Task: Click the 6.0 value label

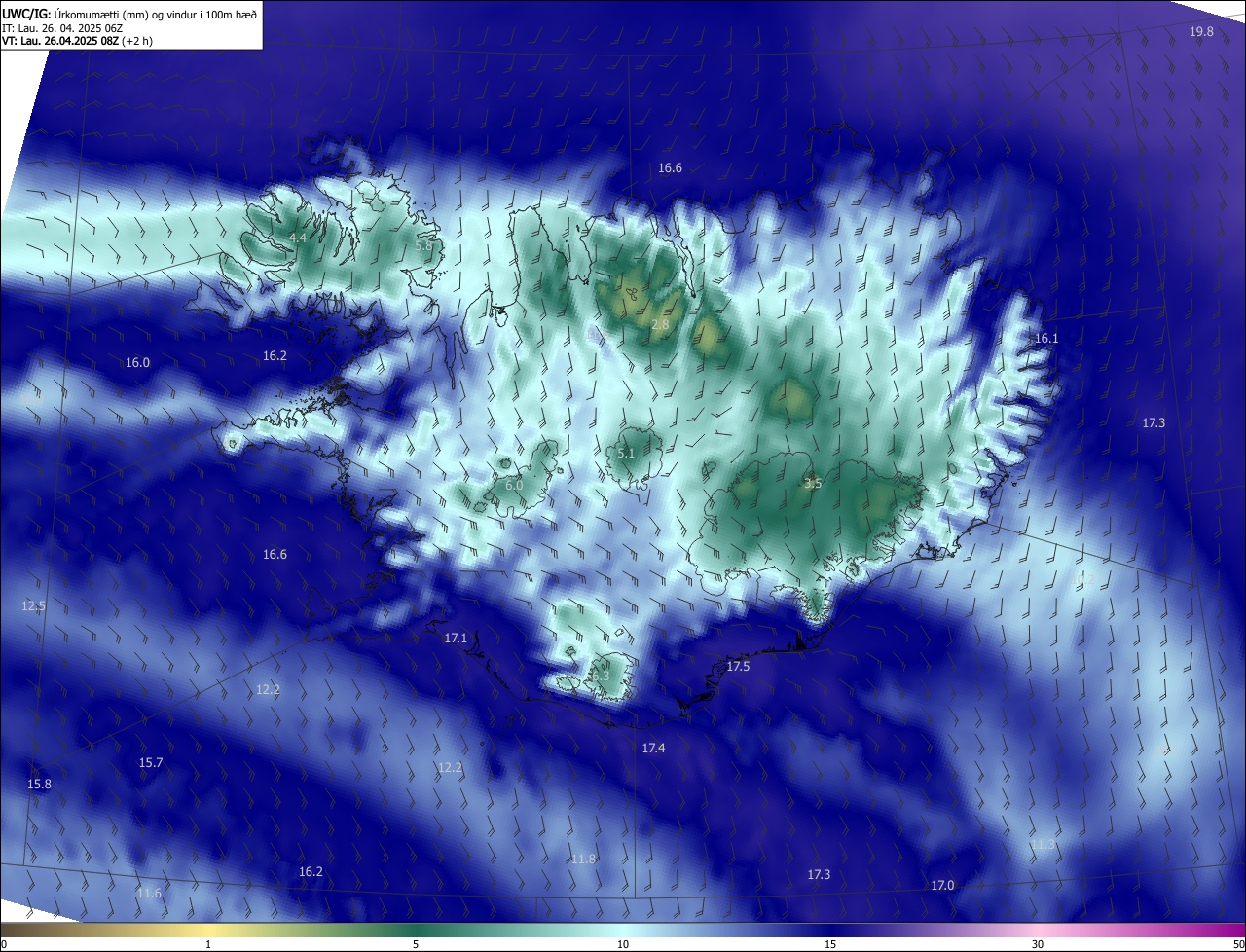Action: click(514, 485)
